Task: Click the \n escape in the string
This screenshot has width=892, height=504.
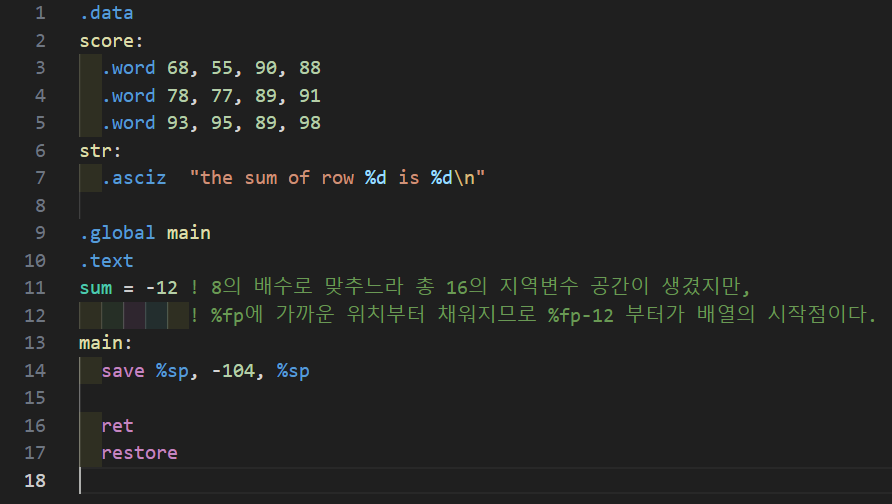Action: pos(464,178)
